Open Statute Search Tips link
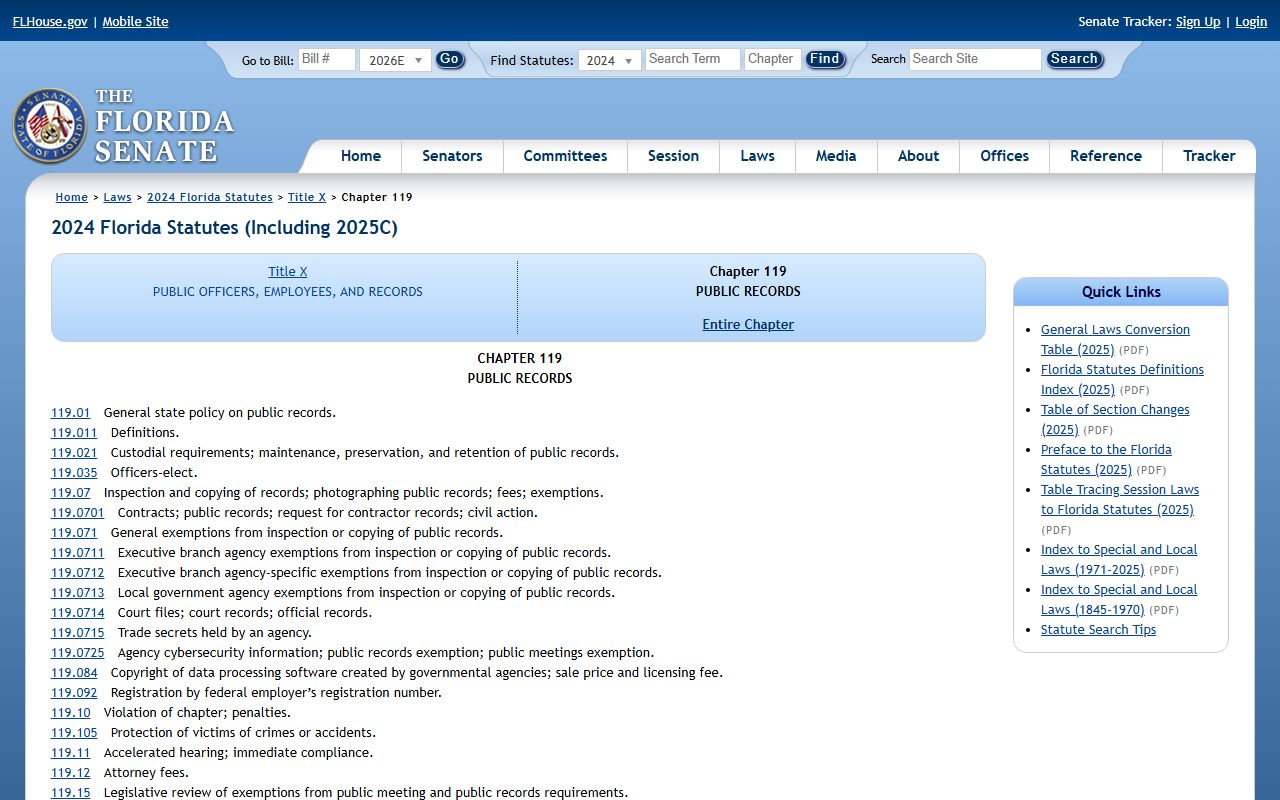The height and width of the screenshot is (800, 1280). click(x=1098, y=629)
